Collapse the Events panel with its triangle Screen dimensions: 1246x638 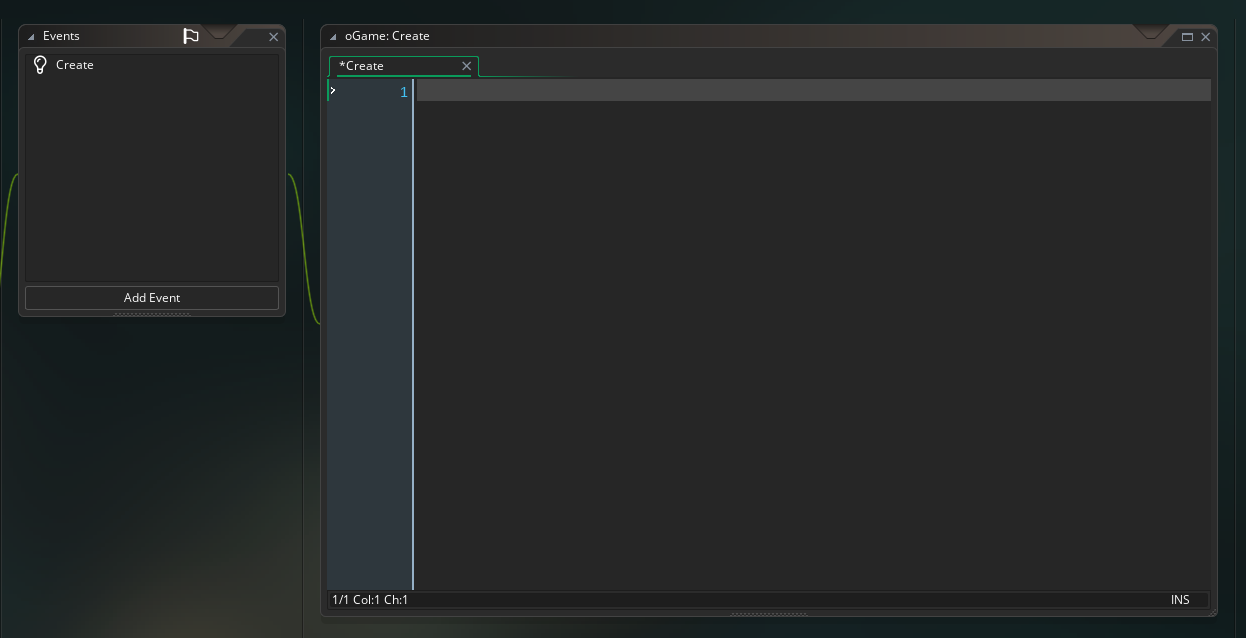click(x=31, y=37)
